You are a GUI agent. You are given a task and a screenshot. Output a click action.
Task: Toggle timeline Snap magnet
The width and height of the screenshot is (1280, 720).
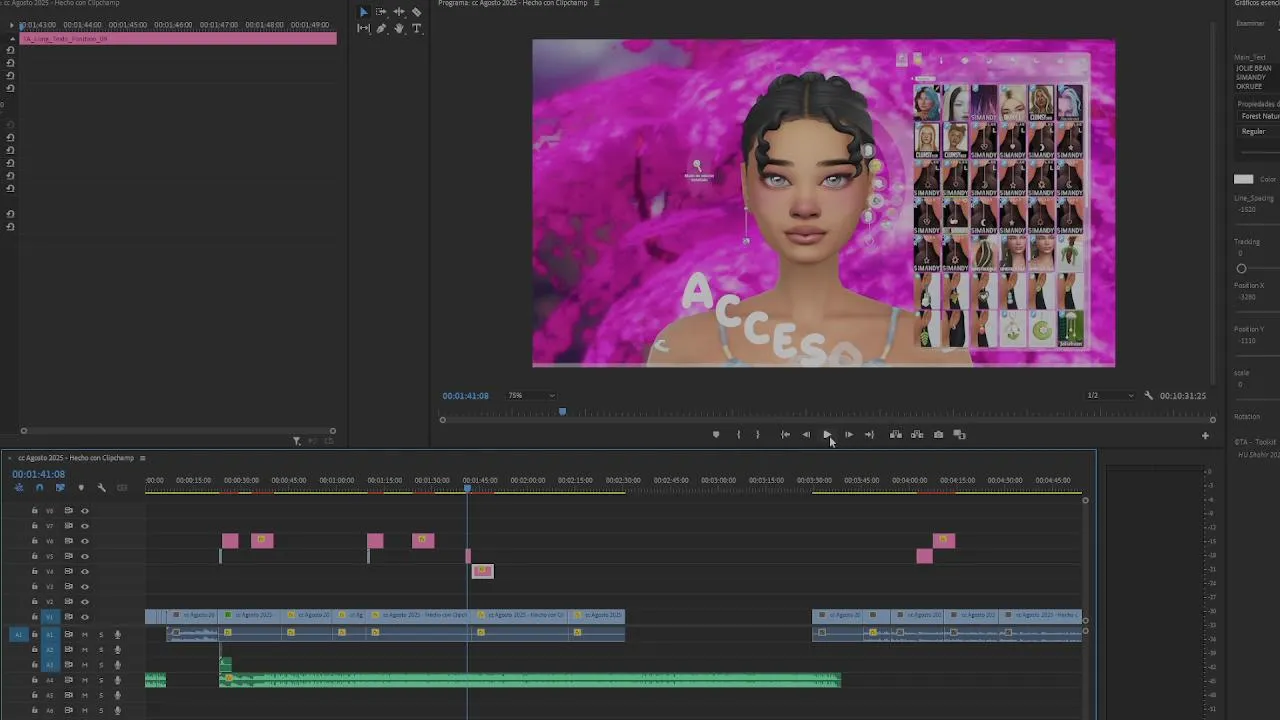(39, 488)
